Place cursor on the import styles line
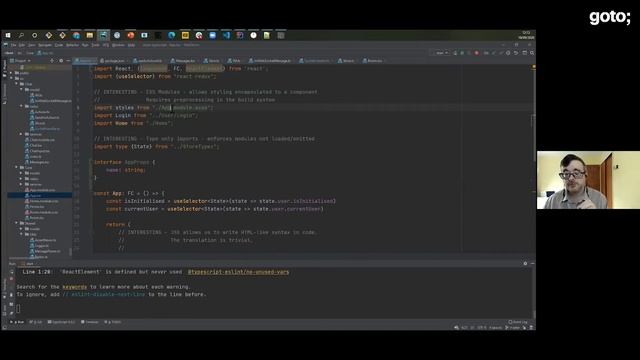The height and width of the screenshot is (360, 640). (153, 108)
